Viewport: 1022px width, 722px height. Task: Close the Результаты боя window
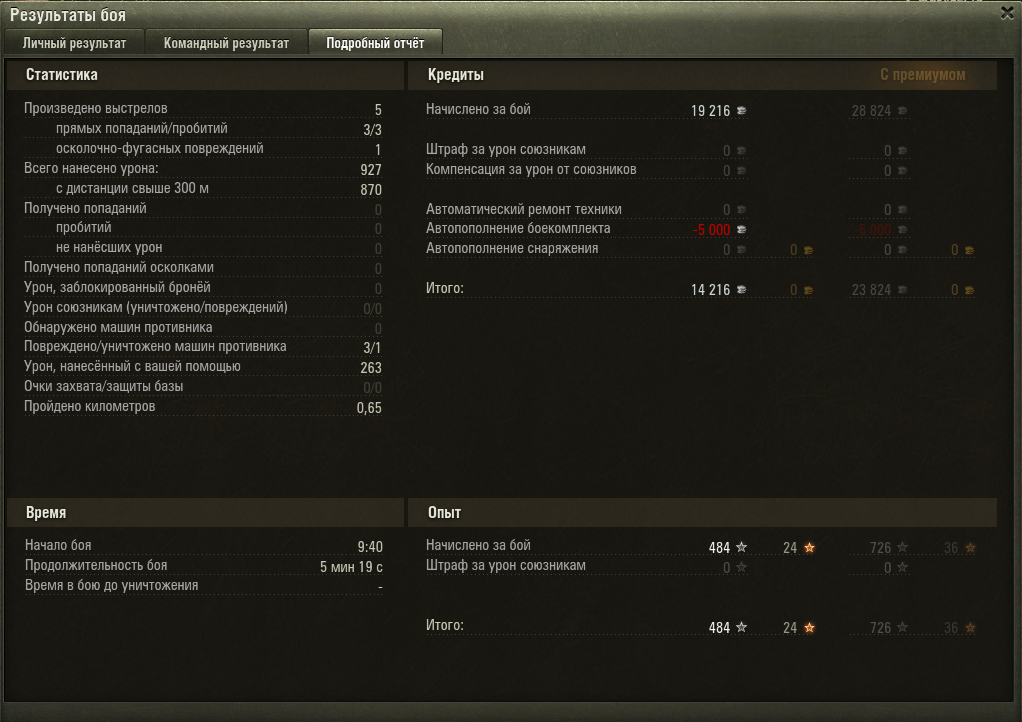point(1007,13)
